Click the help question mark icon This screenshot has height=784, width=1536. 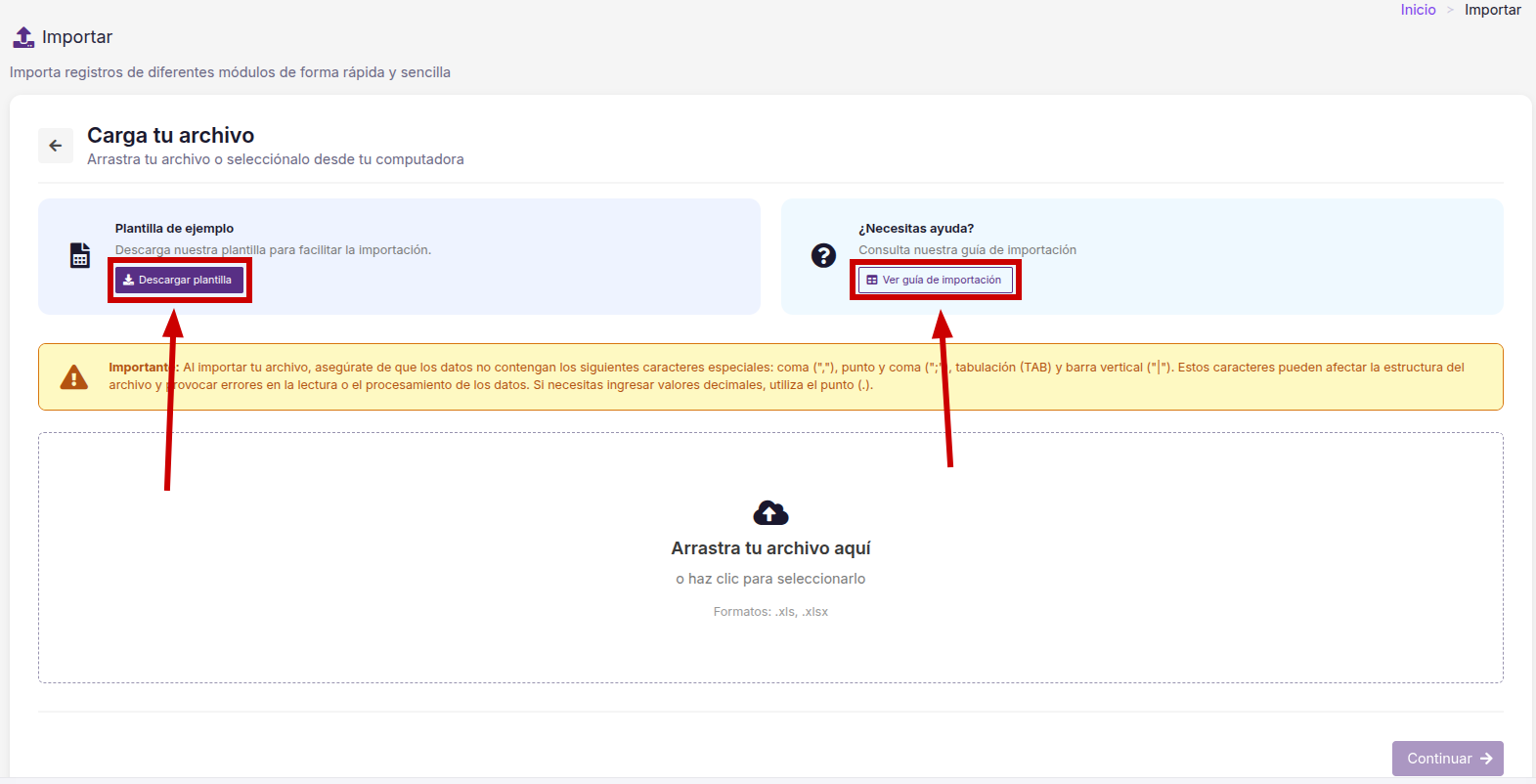[823, 255]
